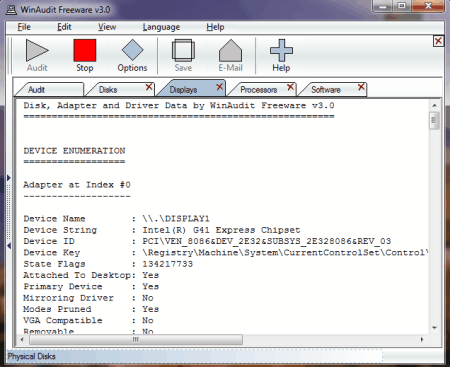This screenshot has height=367, width=450.
Task: Open the Edit menu
Action: coord(64,27)
